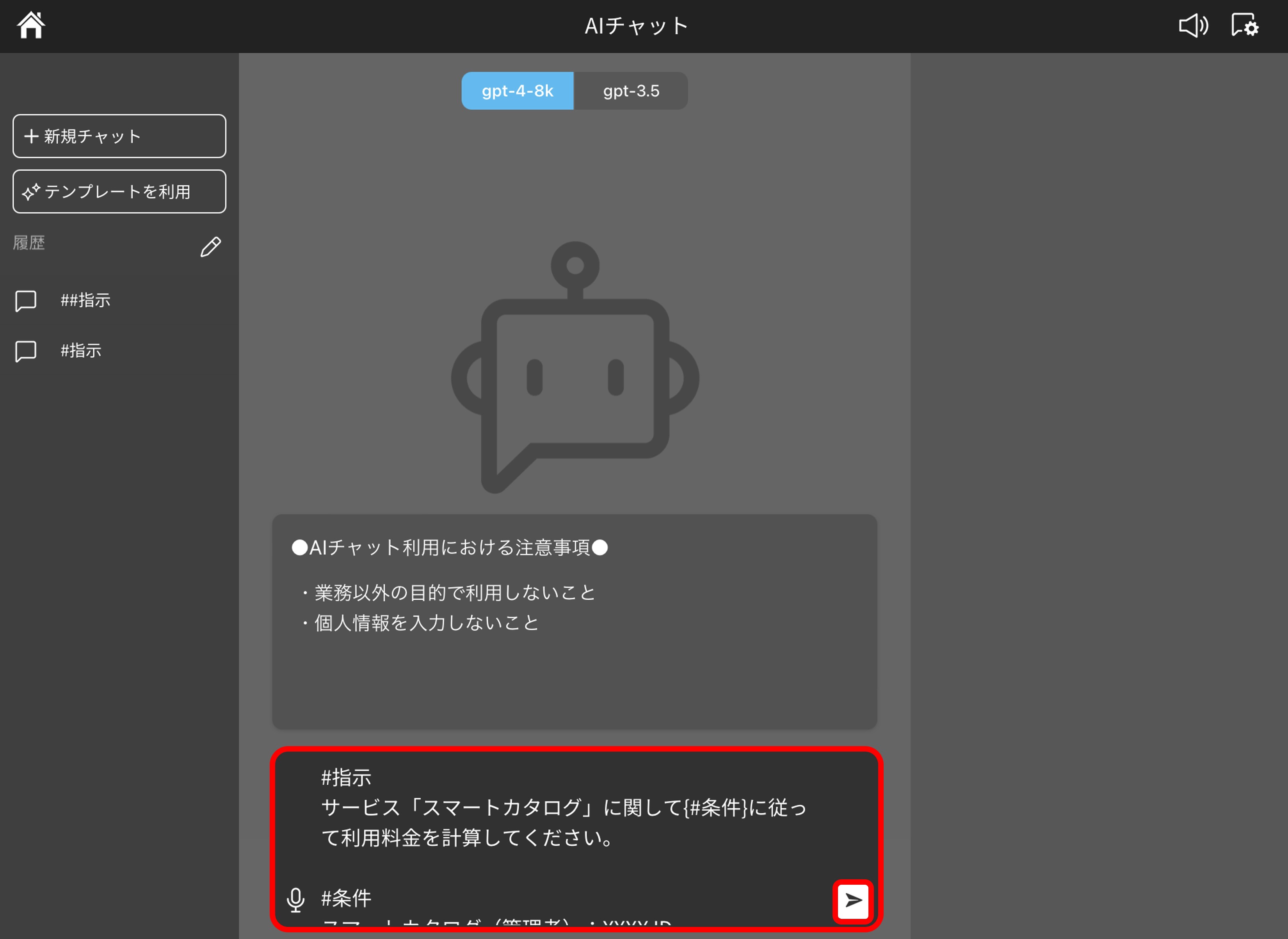This screenshot has height=939, width=1288.
Task: Start a new chat with 新規チャット
Action: click(119, 136)
